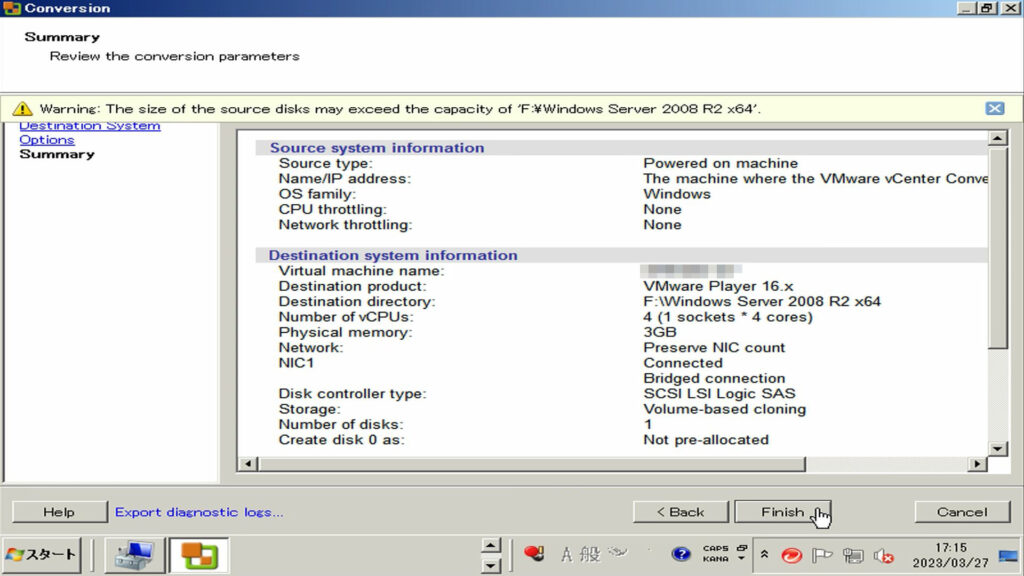Open Export diagnostic logs link
This screenshot has width=1024, height=576.
(199, 512)
